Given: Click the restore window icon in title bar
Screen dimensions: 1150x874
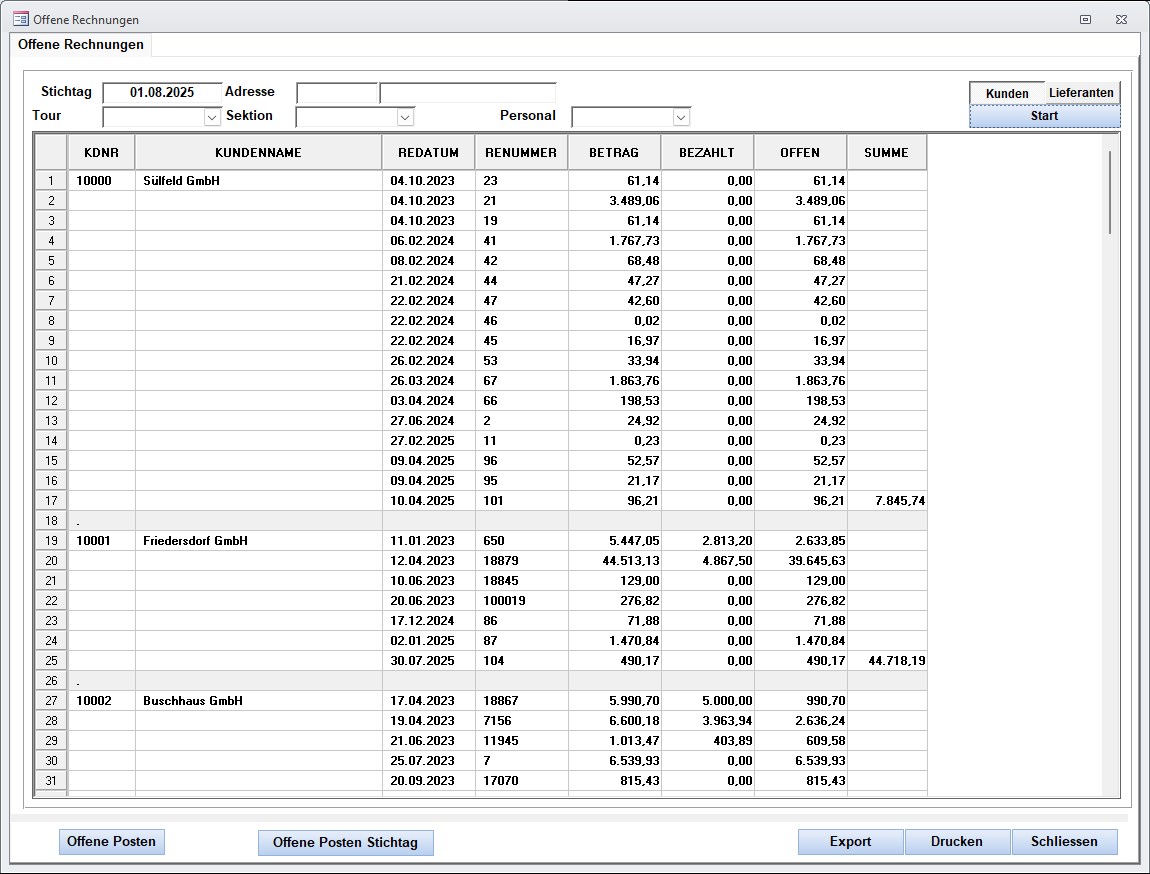Looking at the screenshot, I should tap(1085, 19).
